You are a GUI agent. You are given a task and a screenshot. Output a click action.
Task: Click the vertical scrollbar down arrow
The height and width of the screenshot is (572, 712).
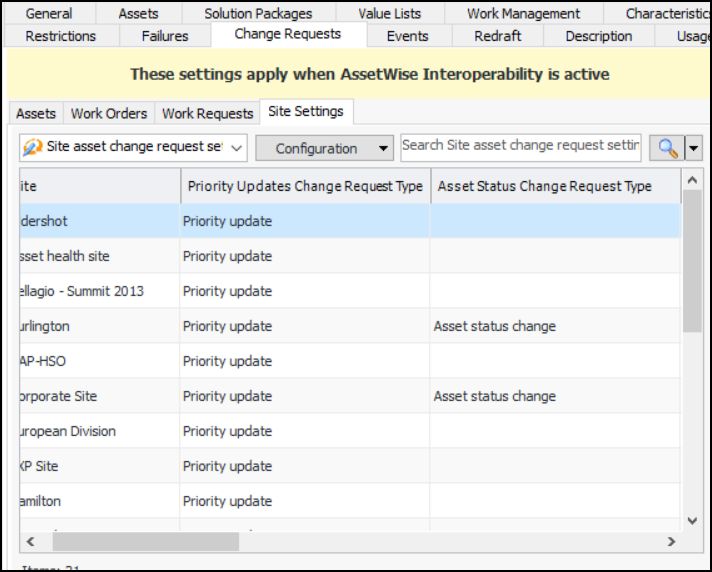point(692,520)
